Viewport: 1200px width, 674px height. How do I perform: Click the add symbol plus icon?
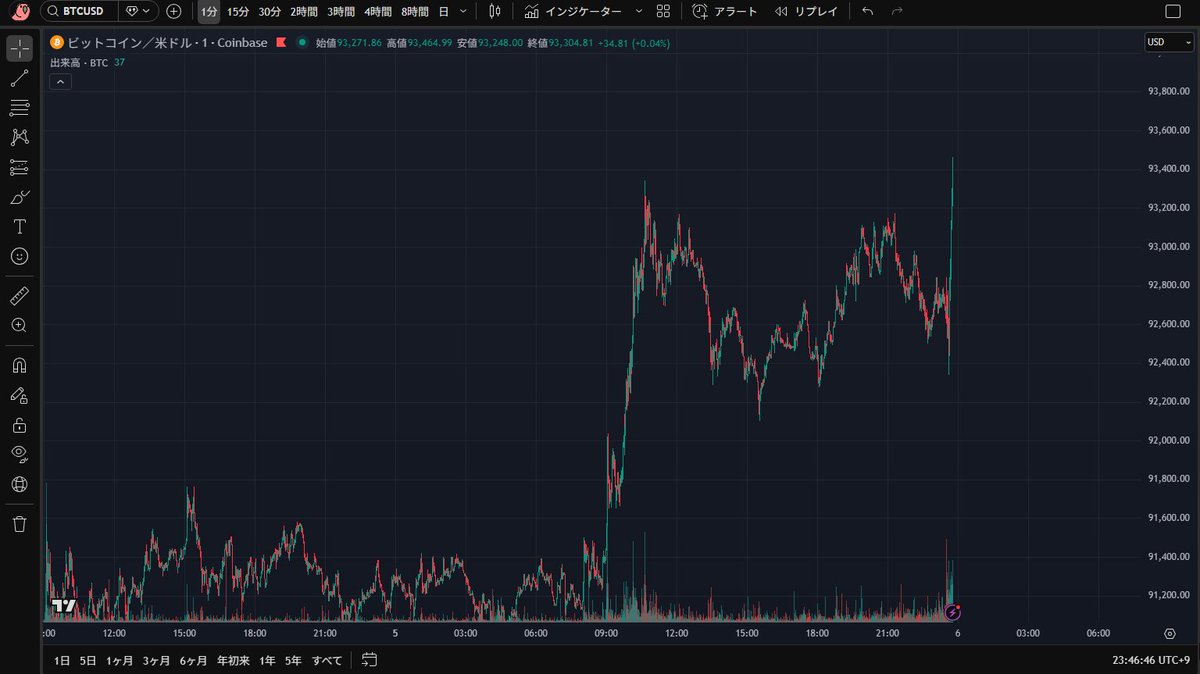(x=174, y=11)
